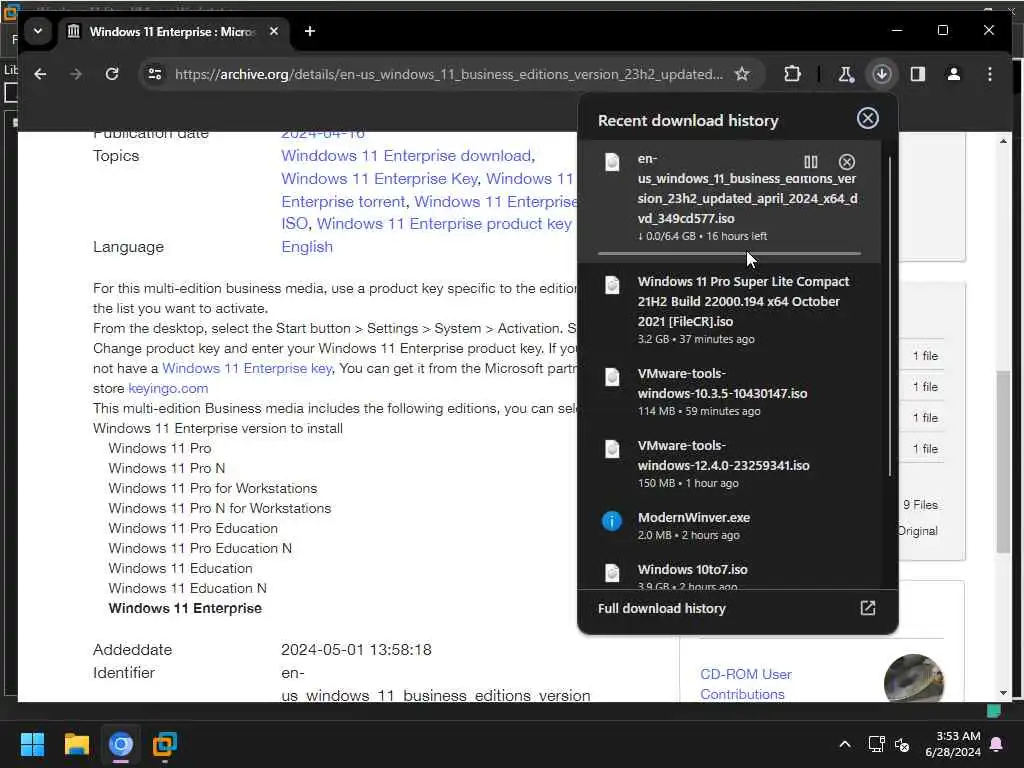Click Chrome icon in taskbar
The image size is (1024, 768).
tap(121, 744)
